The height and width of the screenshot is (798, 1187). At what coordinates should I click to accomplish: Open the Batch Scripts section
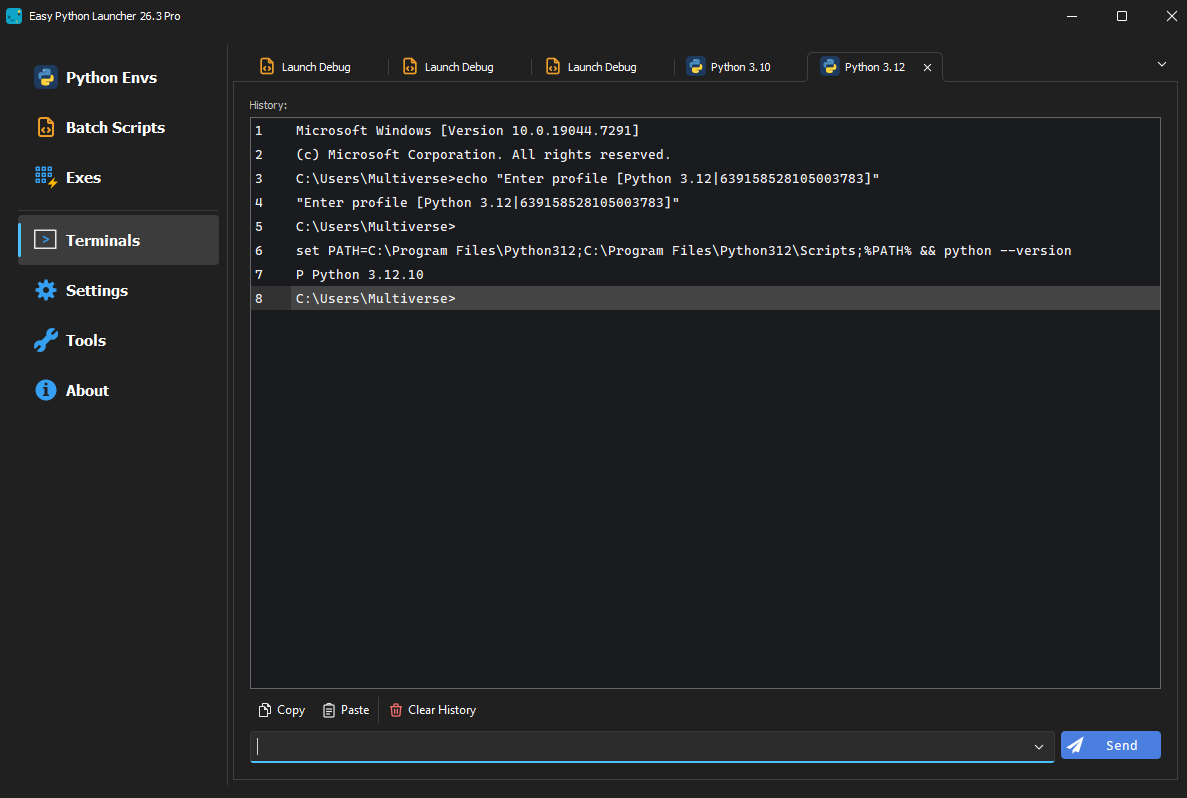pos(119,127)
